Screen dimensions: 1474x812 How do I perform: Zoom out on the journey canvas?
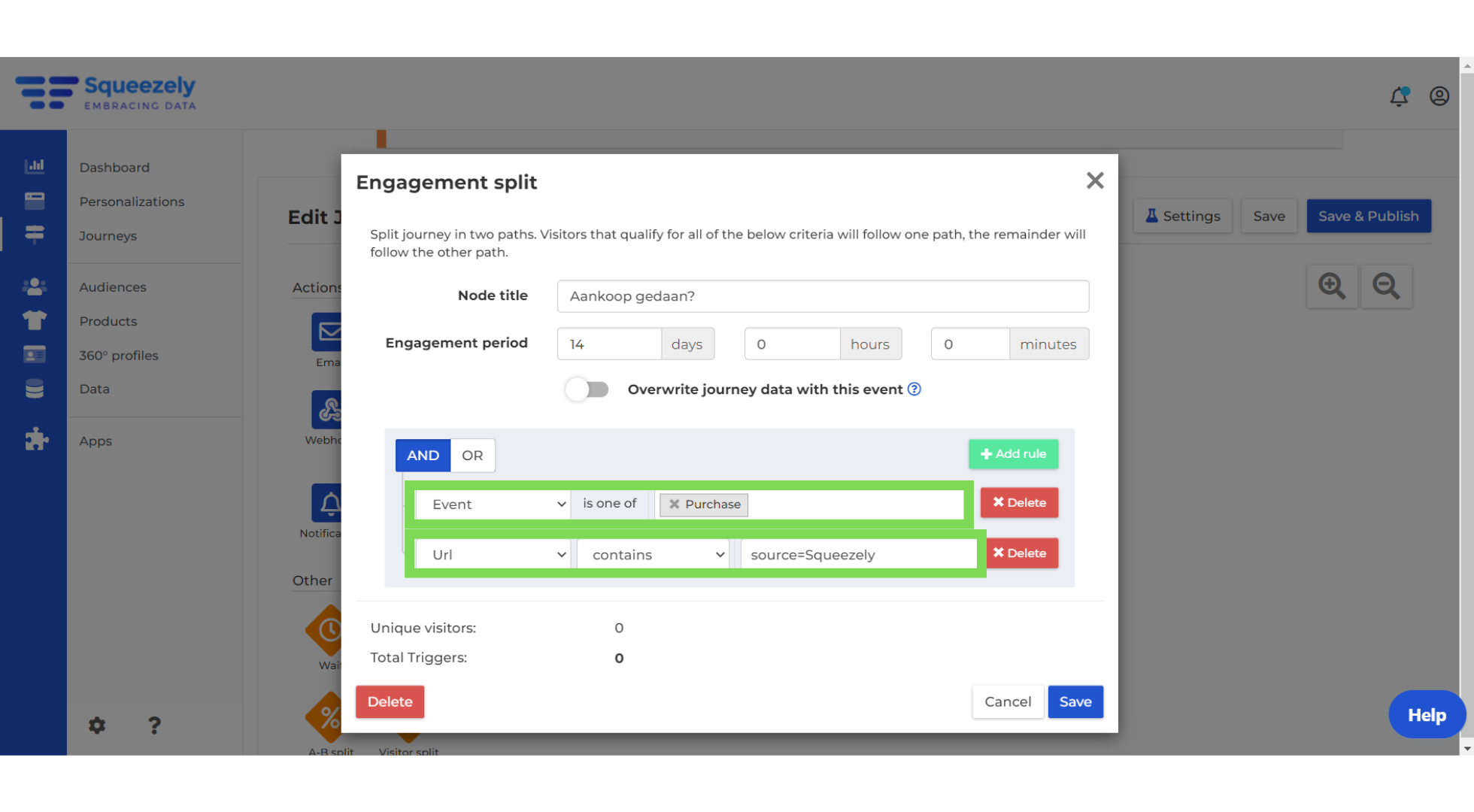pos(1386,286)
